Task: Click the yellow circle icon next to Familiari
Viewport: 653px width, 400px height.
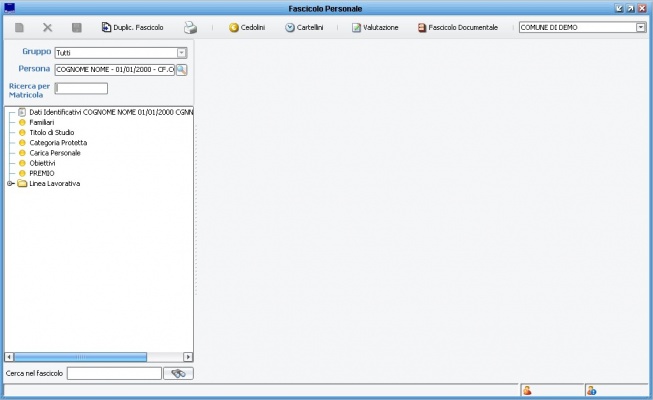Action: point(22,122)
